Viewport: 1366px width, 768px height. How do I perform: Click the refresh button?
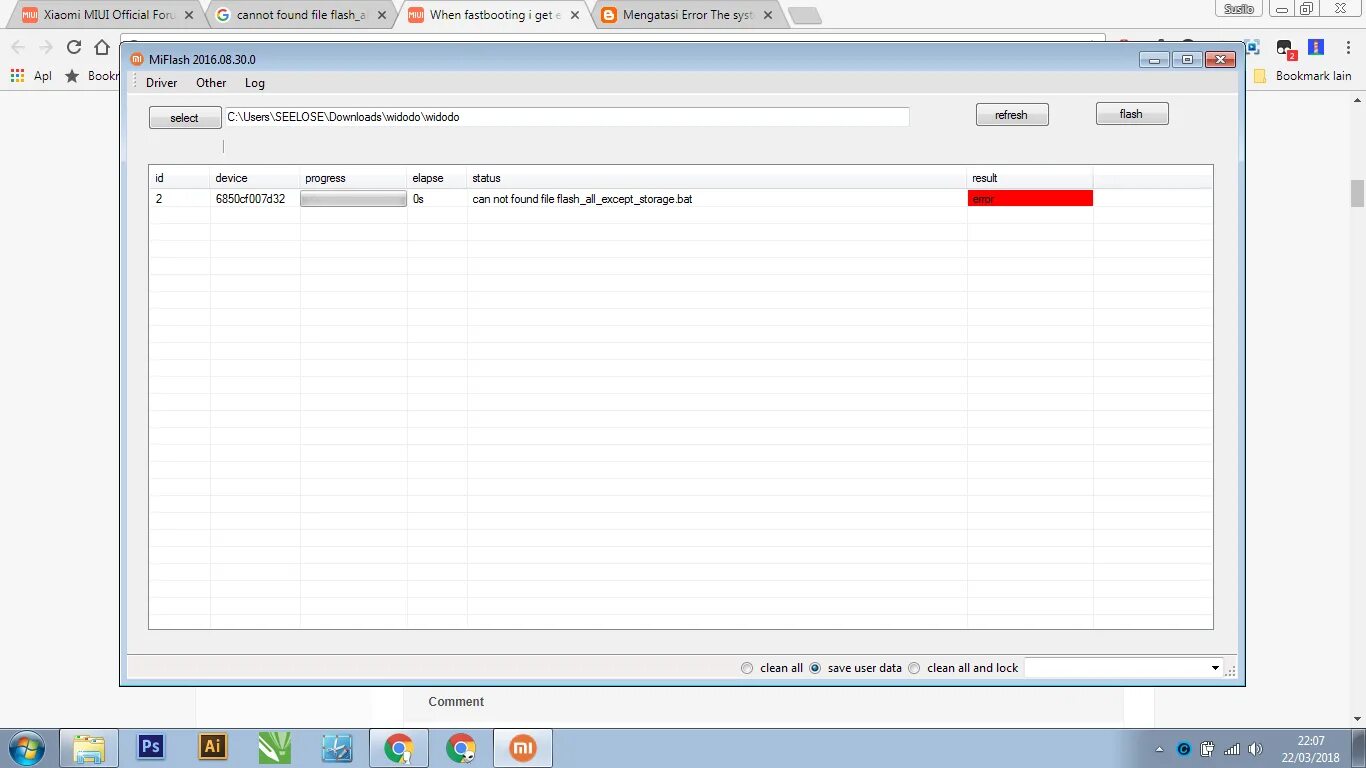[x=1012, y=115]
